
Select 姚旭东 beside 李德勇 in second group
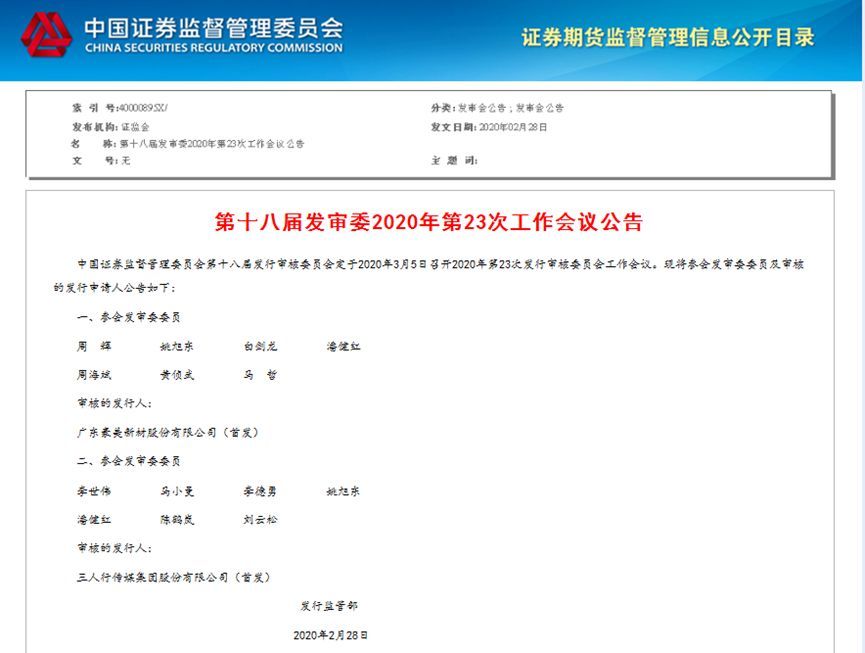pyautogui.click(x=343, y=491)
